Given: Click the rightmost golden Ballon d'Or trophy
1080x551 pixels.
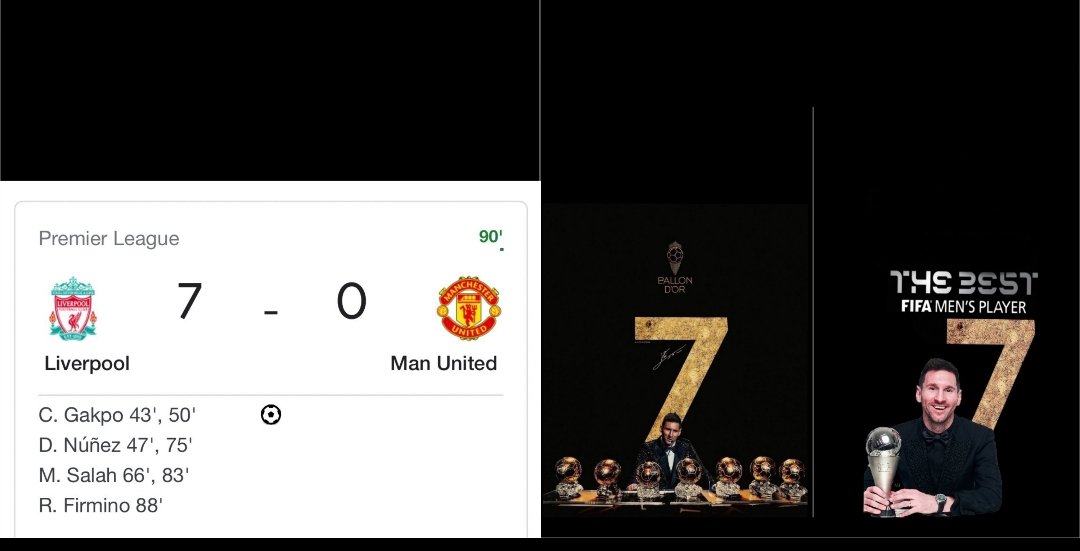Looking at the screenshot, I should (792, 479).
